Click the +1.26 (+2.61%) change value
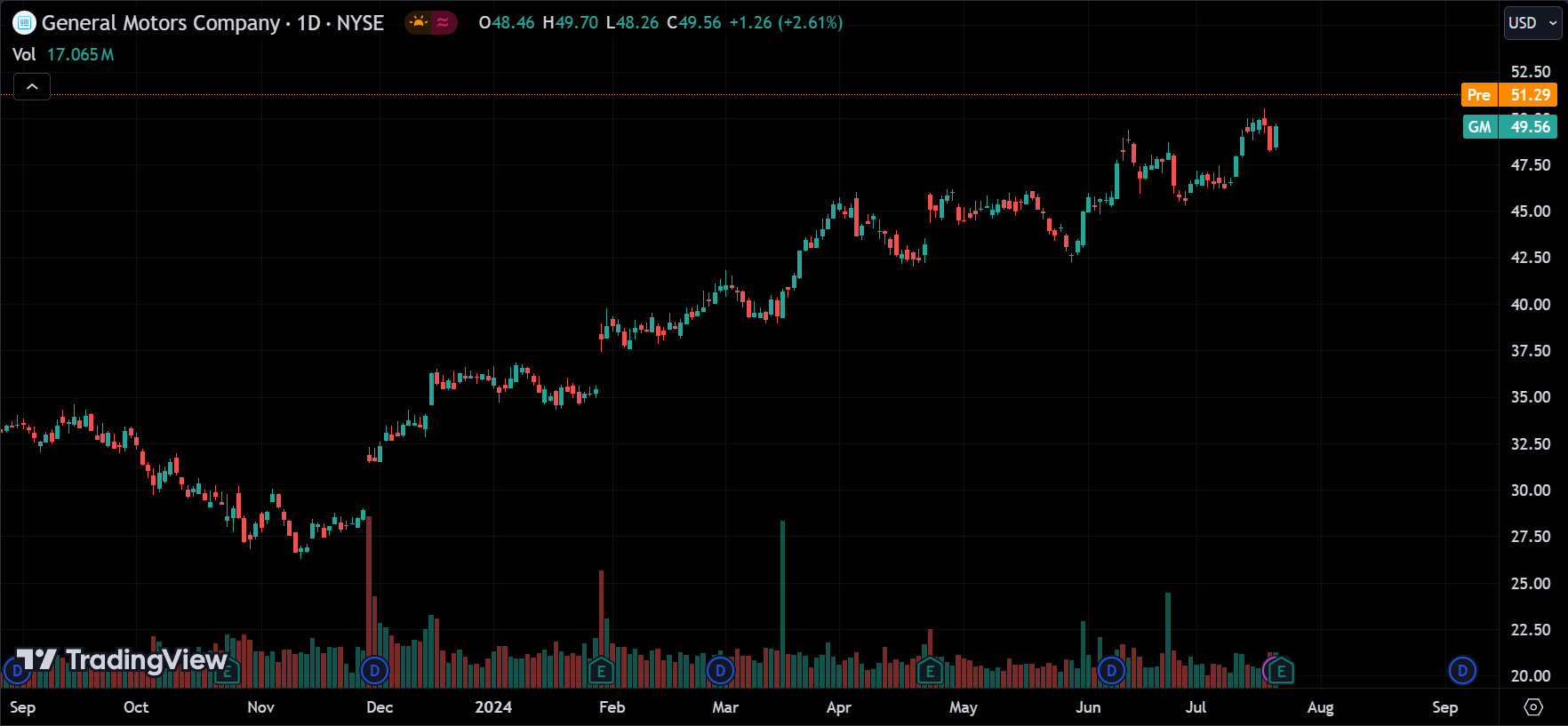Image resolution: width=1568 pixels, height=726 pixels. tap(786, 23)
